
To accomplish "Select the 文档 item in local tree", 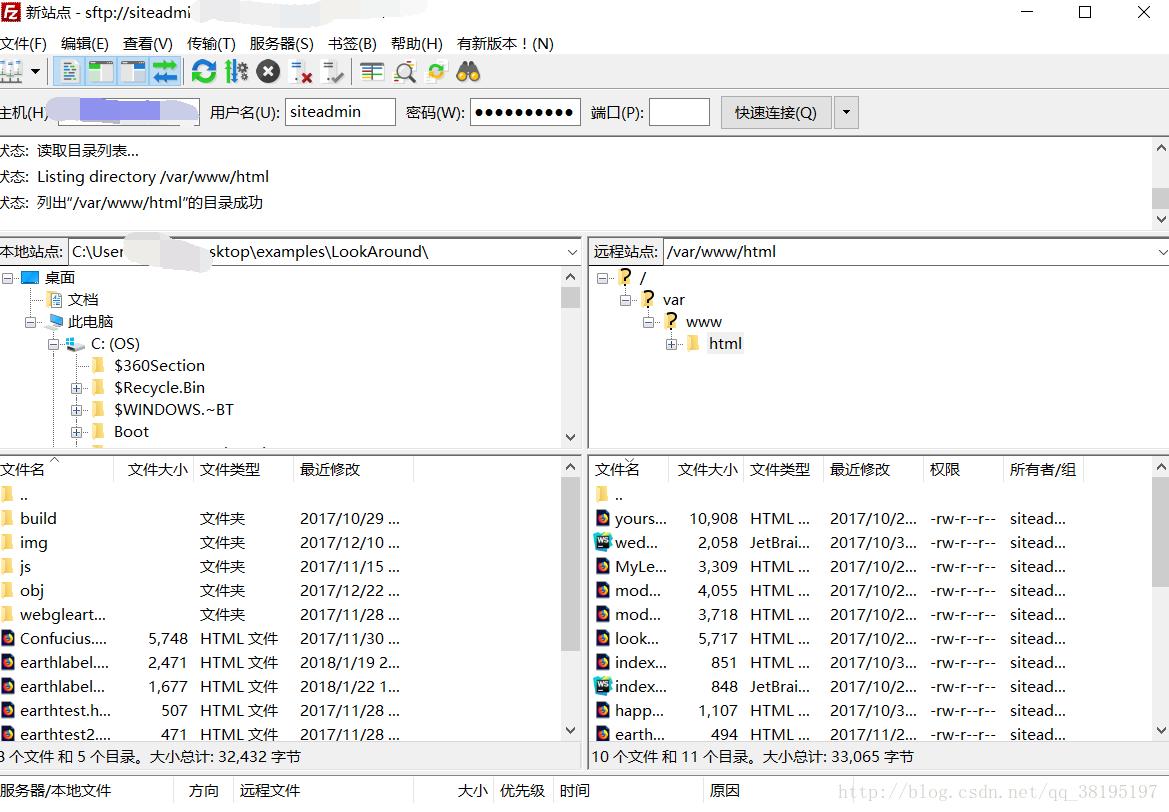I will pos(83,300).
